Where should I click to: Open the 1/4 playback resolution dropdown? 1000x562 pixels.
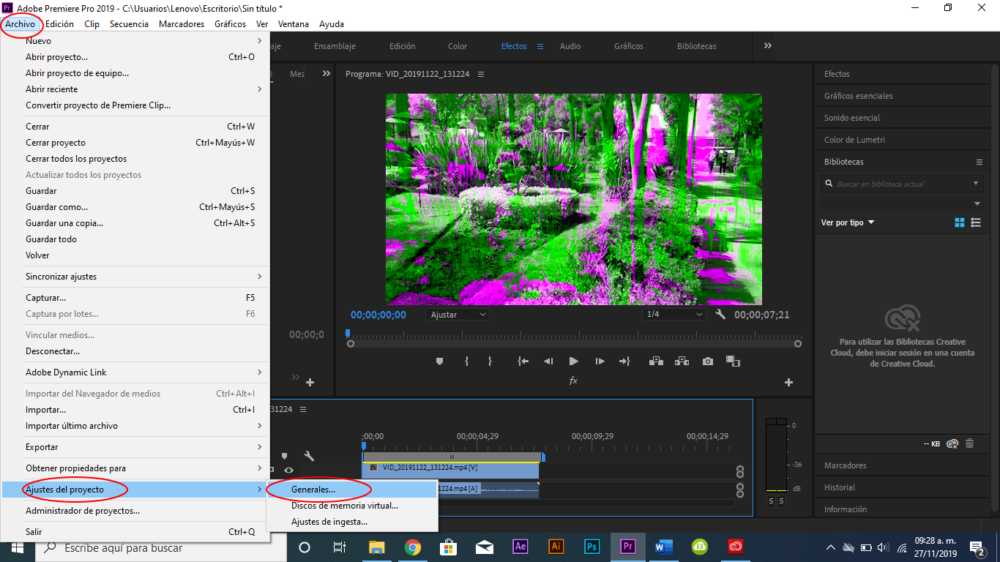[x=674, y=314]
